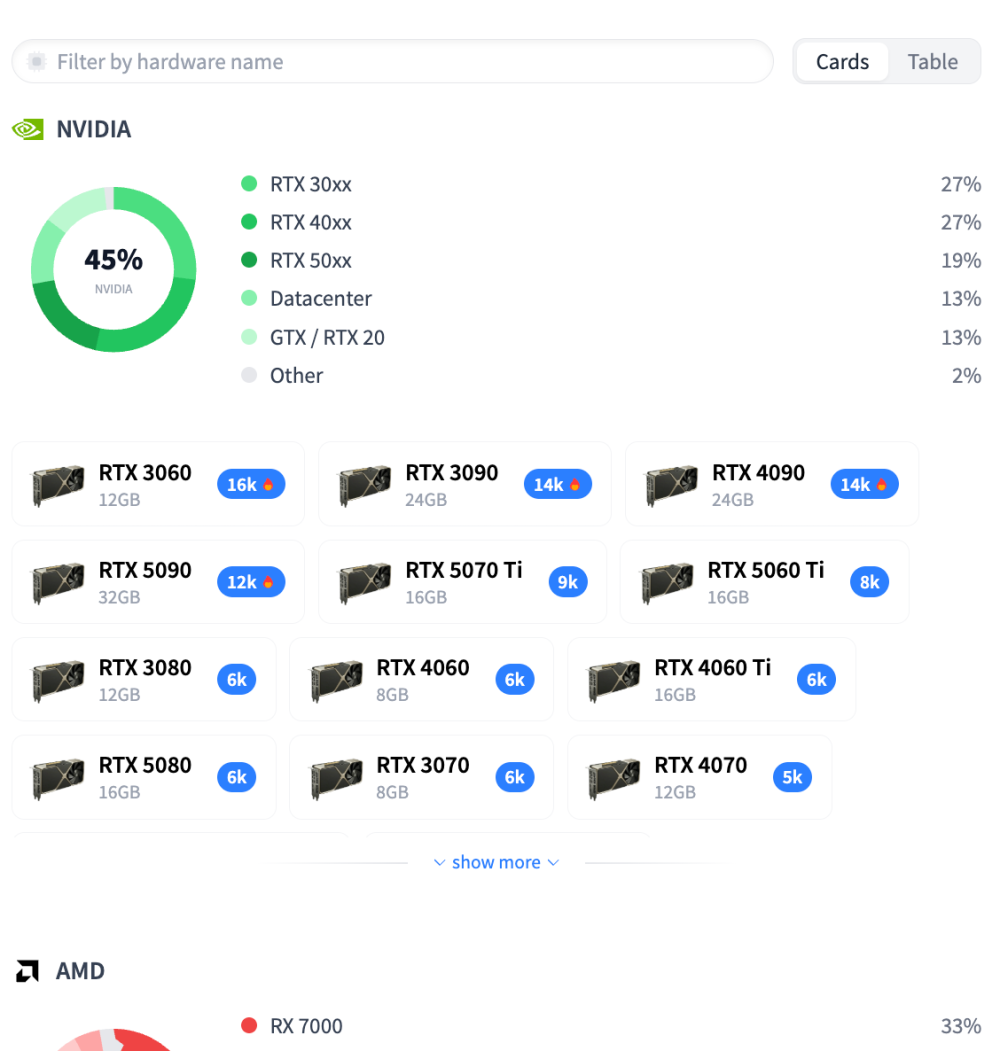Viewport: 1000px width, 1051px height.
Task: Click chevron left of show more
Action: [x=440, y=863]
